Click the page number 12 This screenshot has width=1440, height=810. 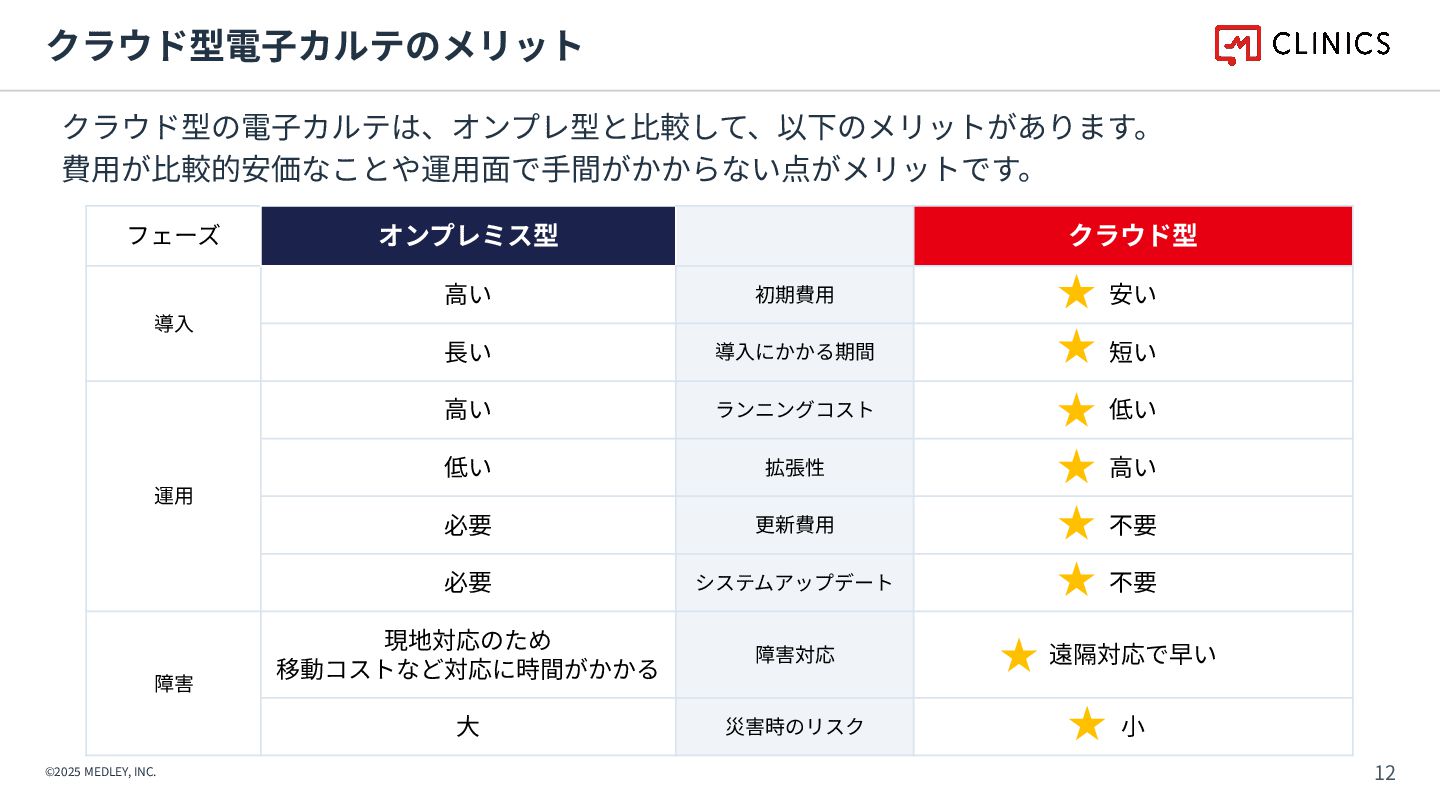point(1385,773)
